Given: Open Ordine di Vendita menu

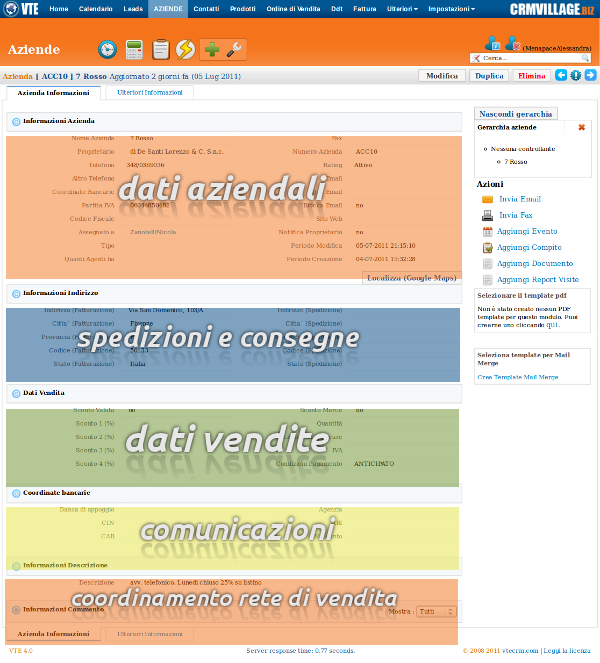Looking at the screenshot, I should (293, 8).
